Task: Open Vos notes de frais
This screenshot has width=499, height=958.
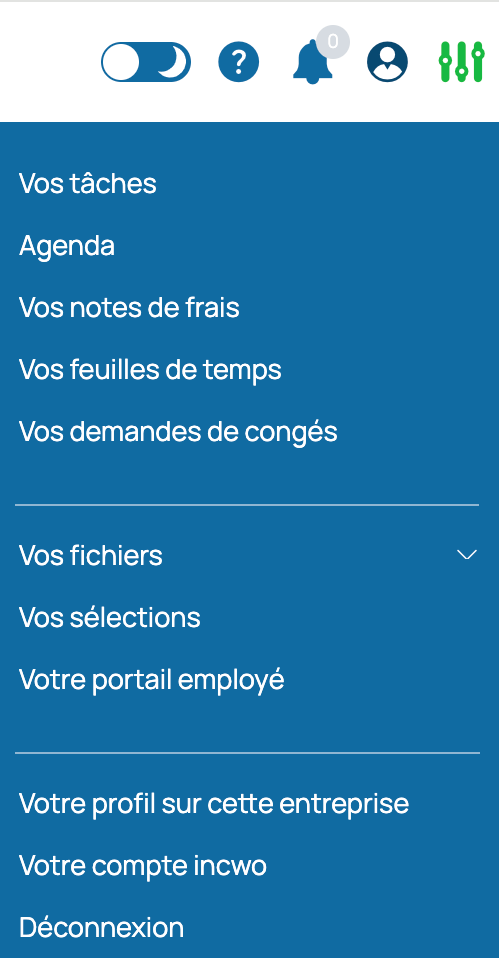Action: (129, 307)
